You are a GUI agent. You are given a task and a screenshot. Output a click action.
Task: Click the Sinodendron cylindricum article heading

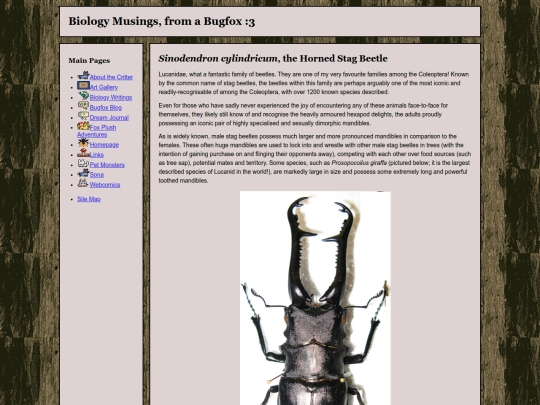(x=273, y=59)
